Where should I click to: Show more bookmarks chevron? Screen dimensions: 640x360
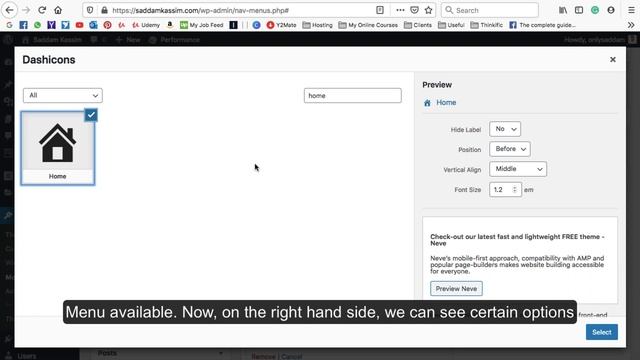point(631,25)
